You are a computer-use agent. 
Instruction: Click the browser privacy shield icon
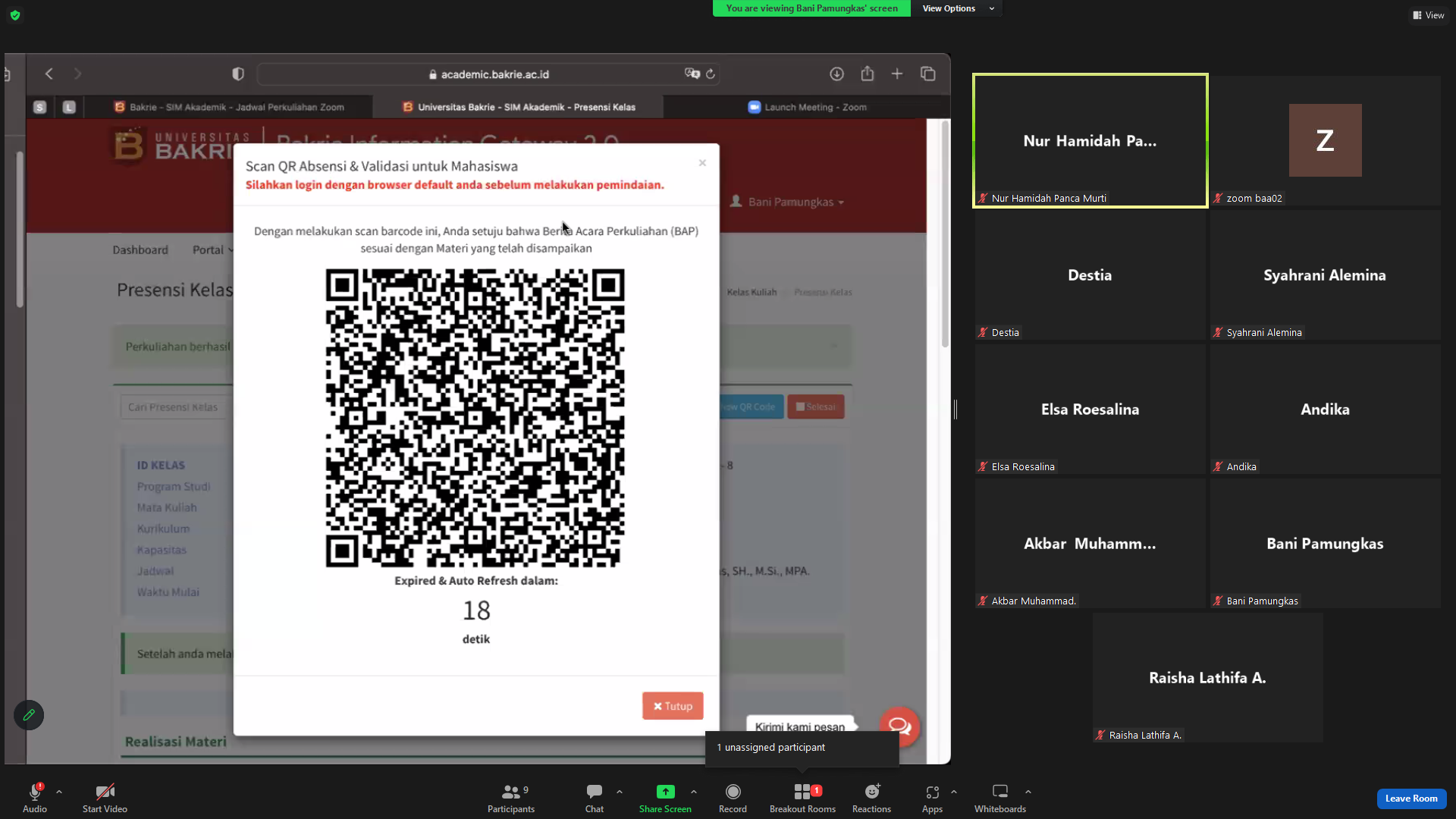click(238, 74)
